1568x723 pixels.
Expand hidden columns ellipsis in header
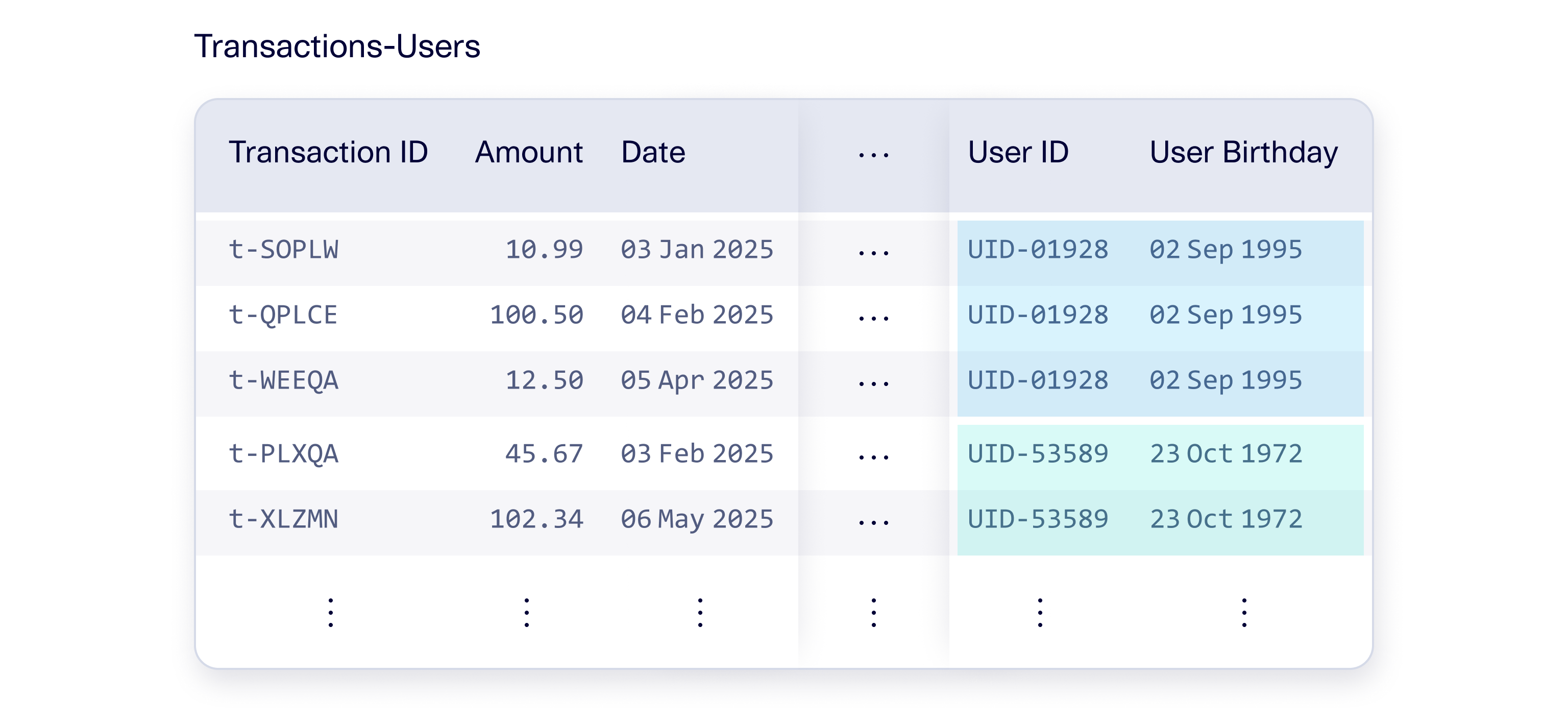[873, 155]
